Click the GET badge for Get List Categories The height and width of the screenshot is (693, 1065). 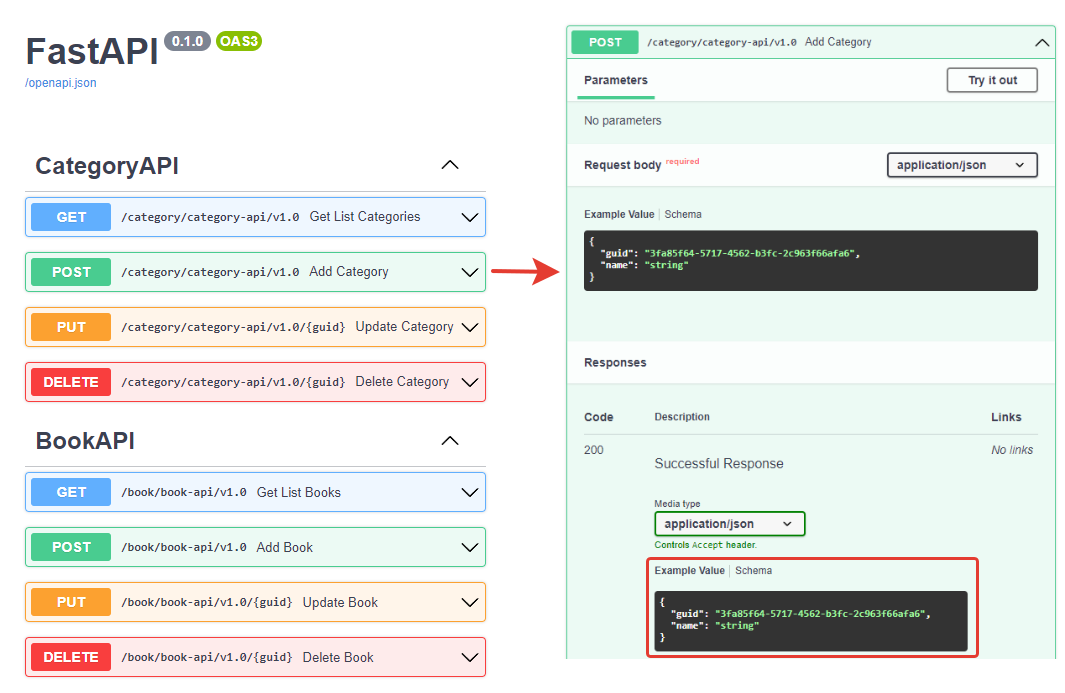click(x=71, y=217)
